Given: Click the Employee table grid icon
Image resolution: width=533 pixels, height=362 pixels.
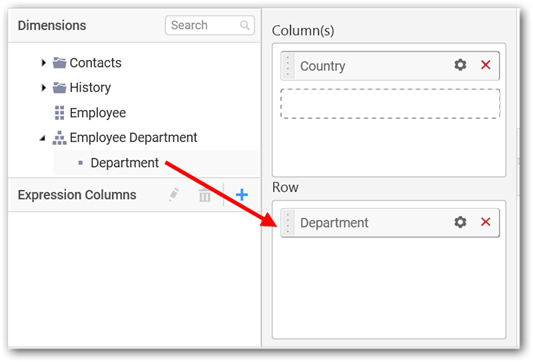Looking at the screenshot, I should 59,113.
